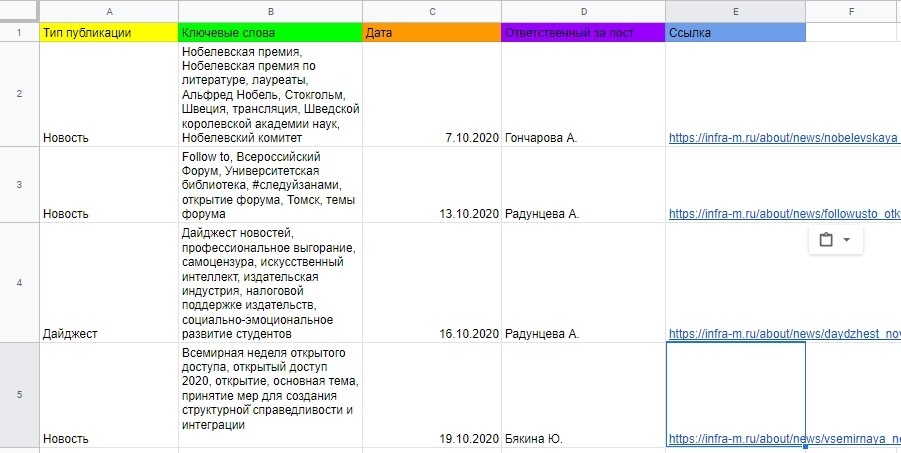901x453 pixels.
Task: Select keywords cell starting 'Дайджест новостей'
Action: (x=271, y=282)
